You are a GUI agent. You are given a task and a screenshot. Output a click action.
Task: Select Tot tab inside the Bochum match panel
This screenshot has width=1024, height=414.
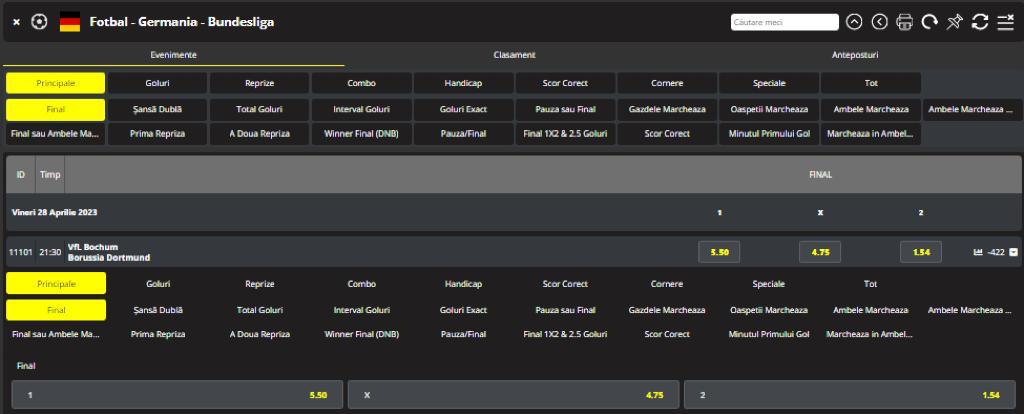[871, 284]
